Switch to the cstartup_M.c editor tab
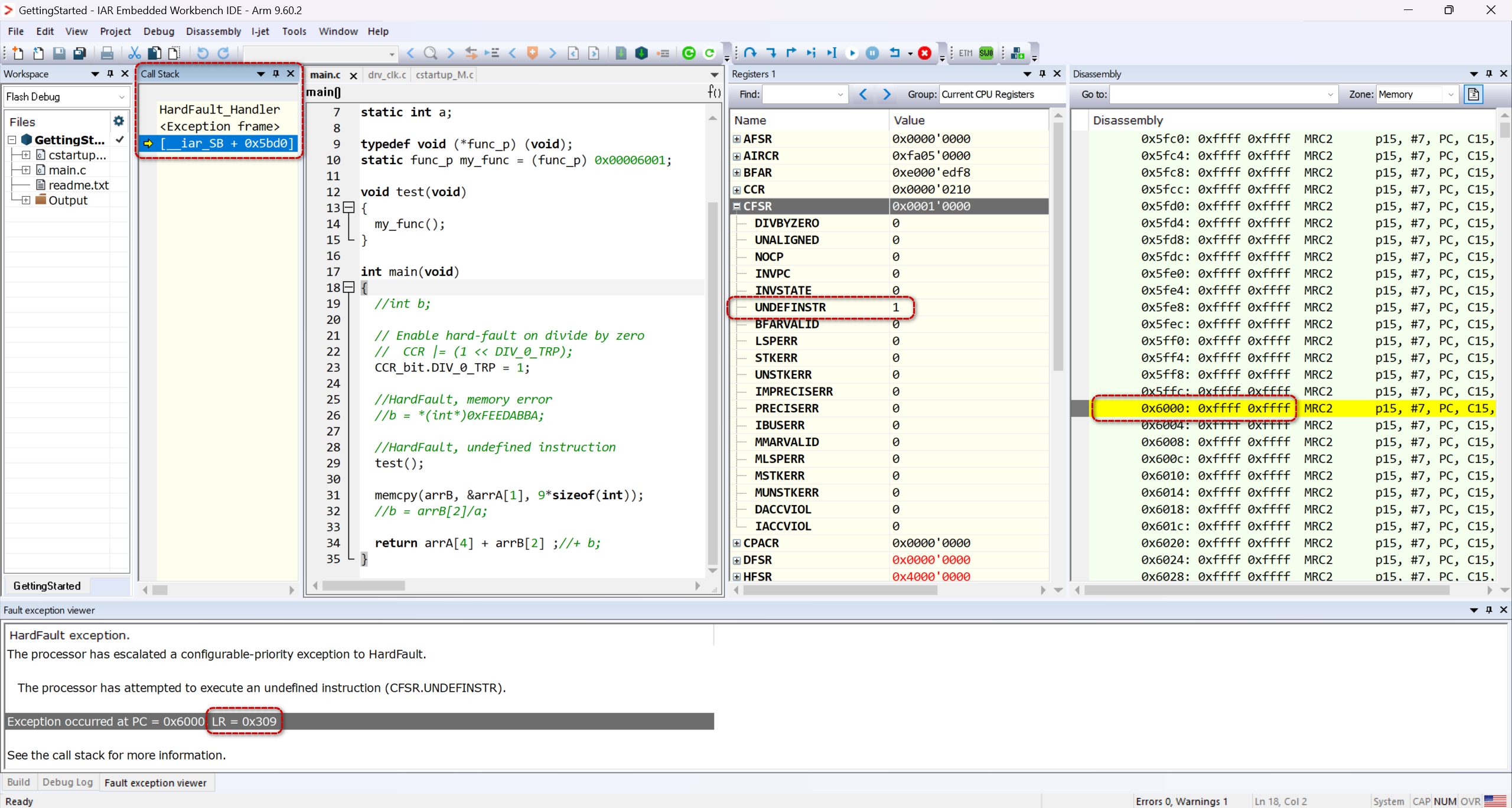Viewport: 1512px width, 808px height. (x=444, y=75)
